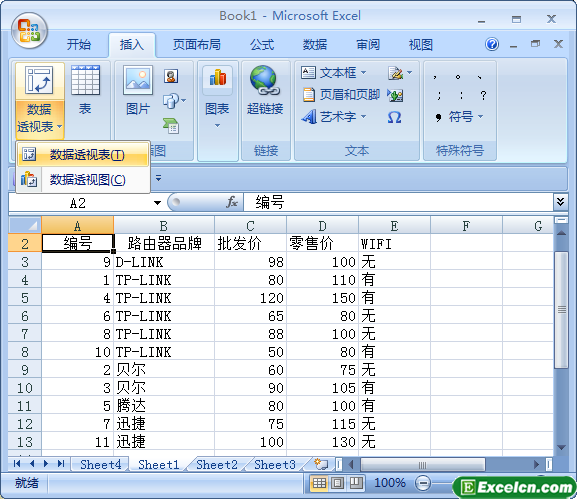The image size is (577, 499).
Task: Select row 5 header
Action: [x=25, y=298]
